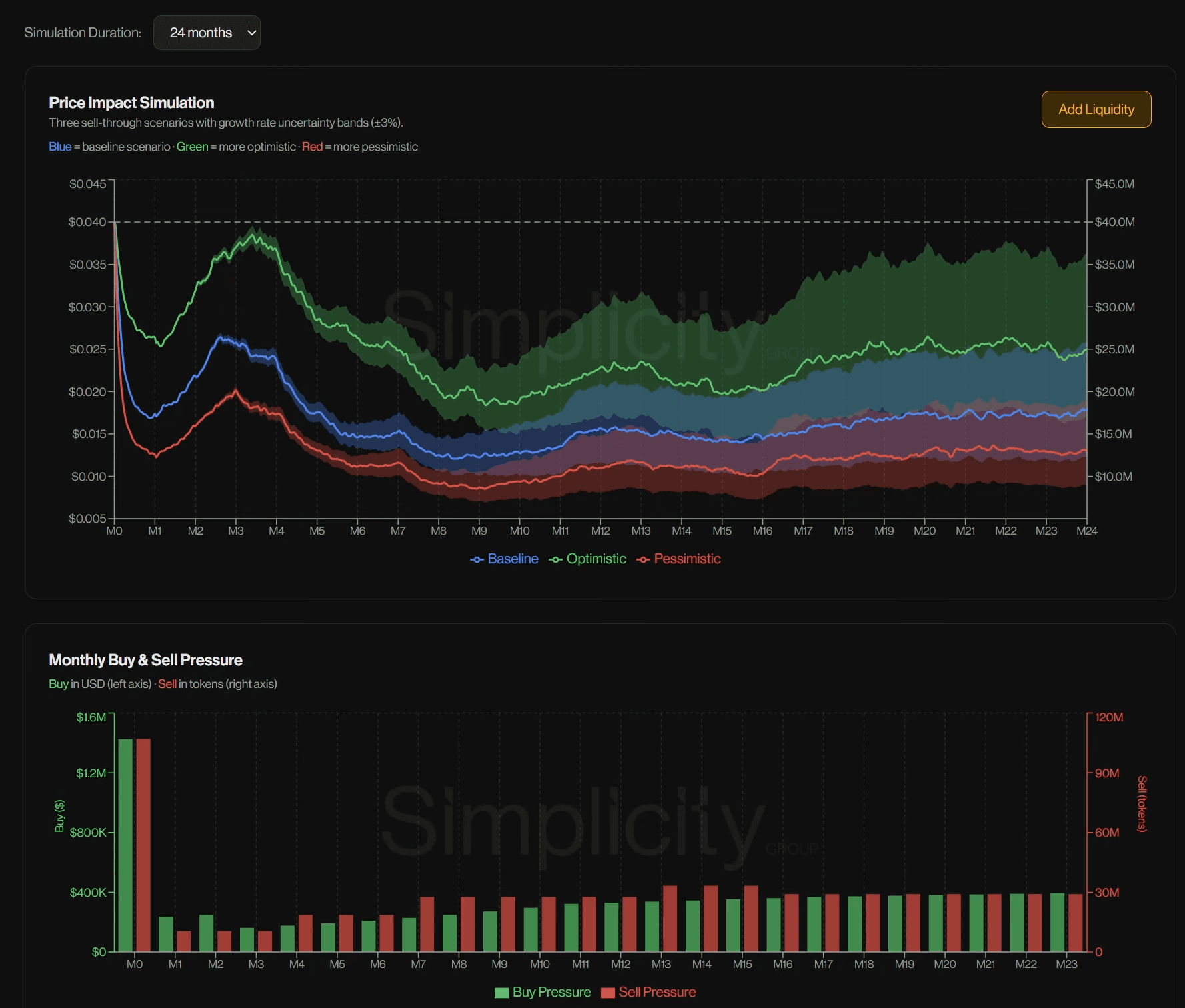This screenshot has height=1008, width=1185.
Task: Click the M20 label on pressure chart axis
Action: pos(945,964)
